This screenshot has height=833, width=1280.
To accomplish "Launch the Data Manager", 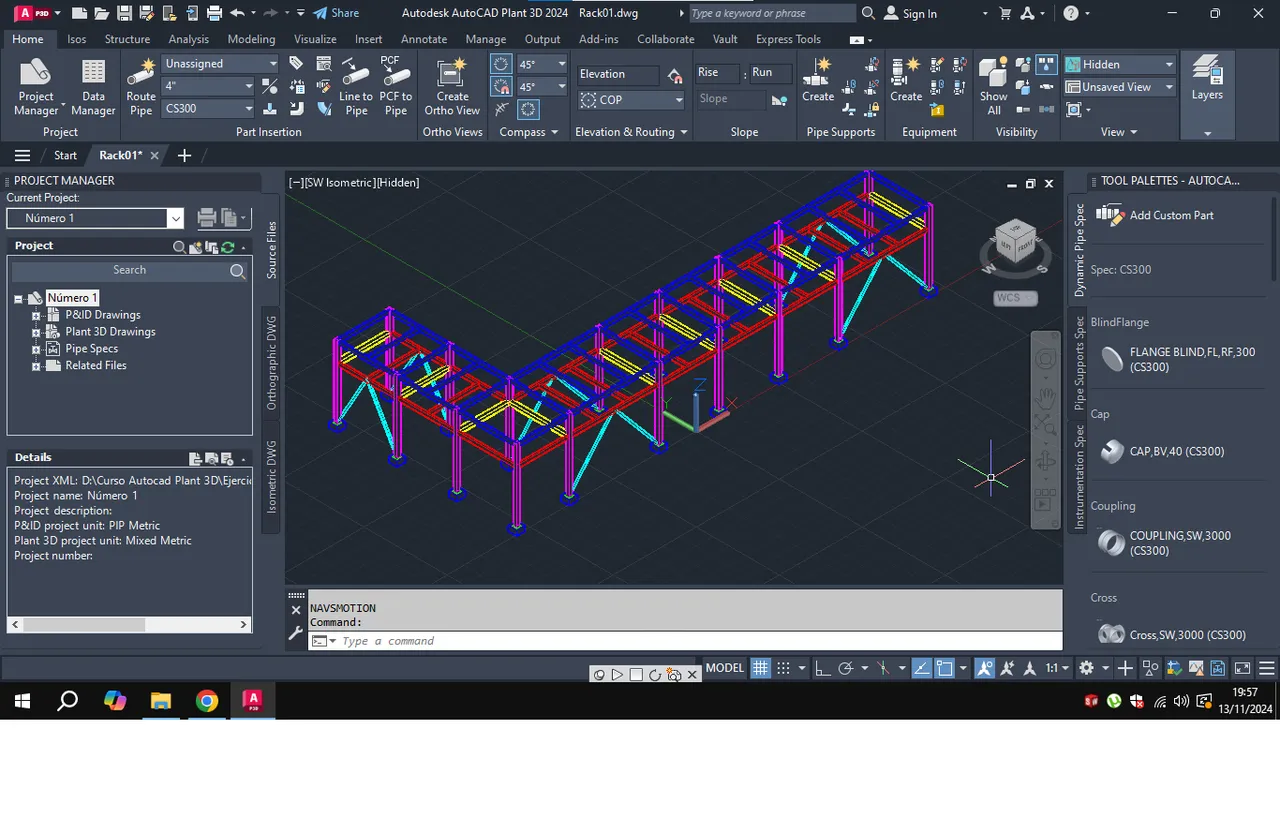I will [93, 87].
